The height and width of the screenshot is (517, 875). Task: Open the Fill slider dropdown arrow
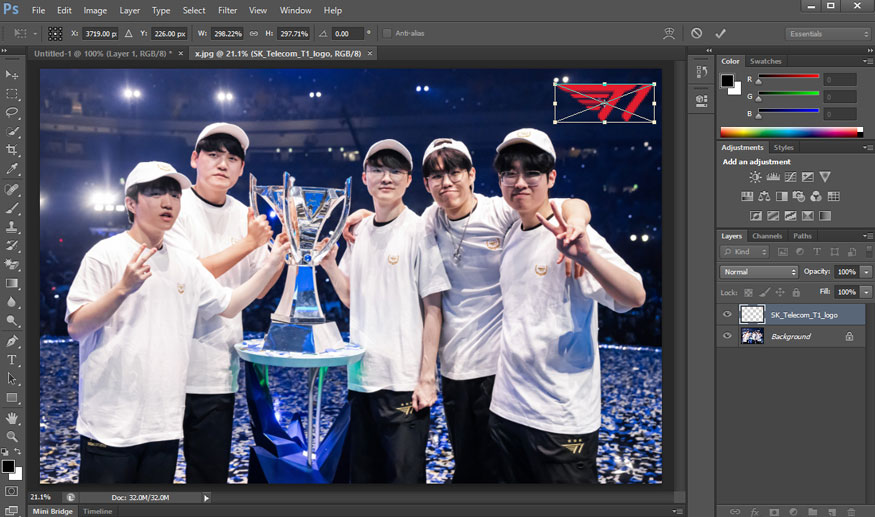pyautogui.click(x=866, y=292)
